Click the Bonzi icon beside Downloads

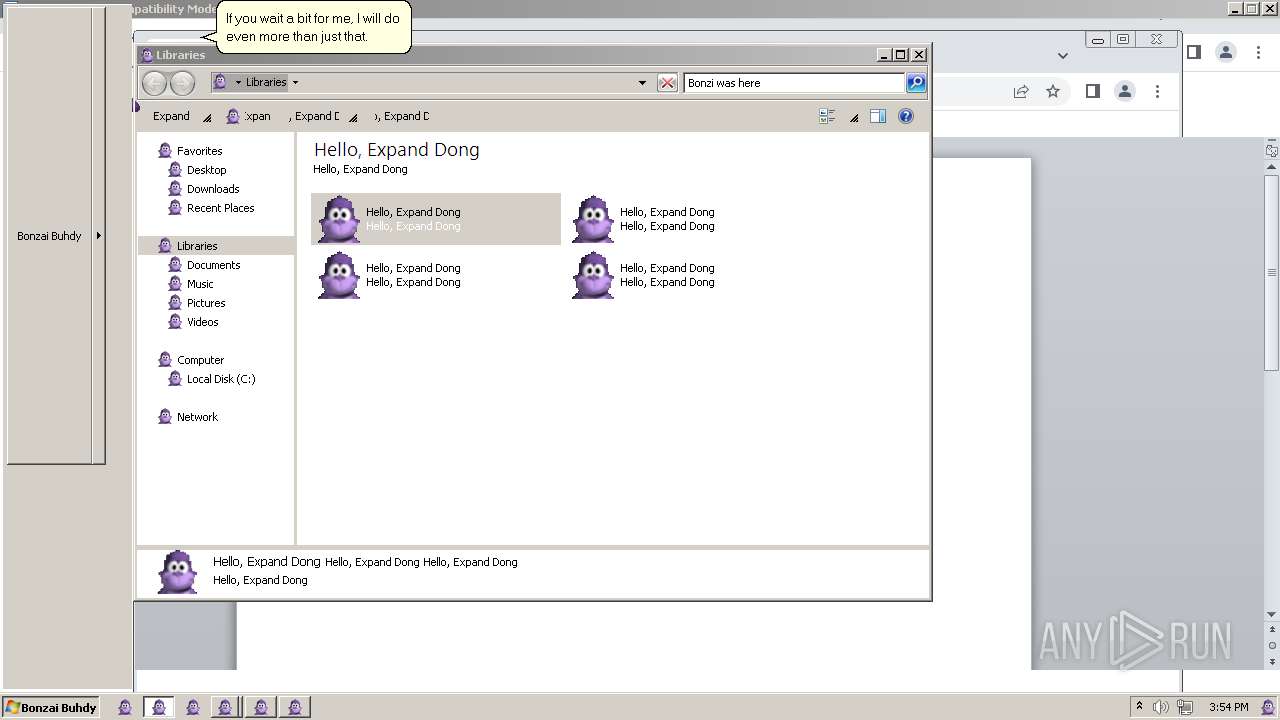pos(175,189)
